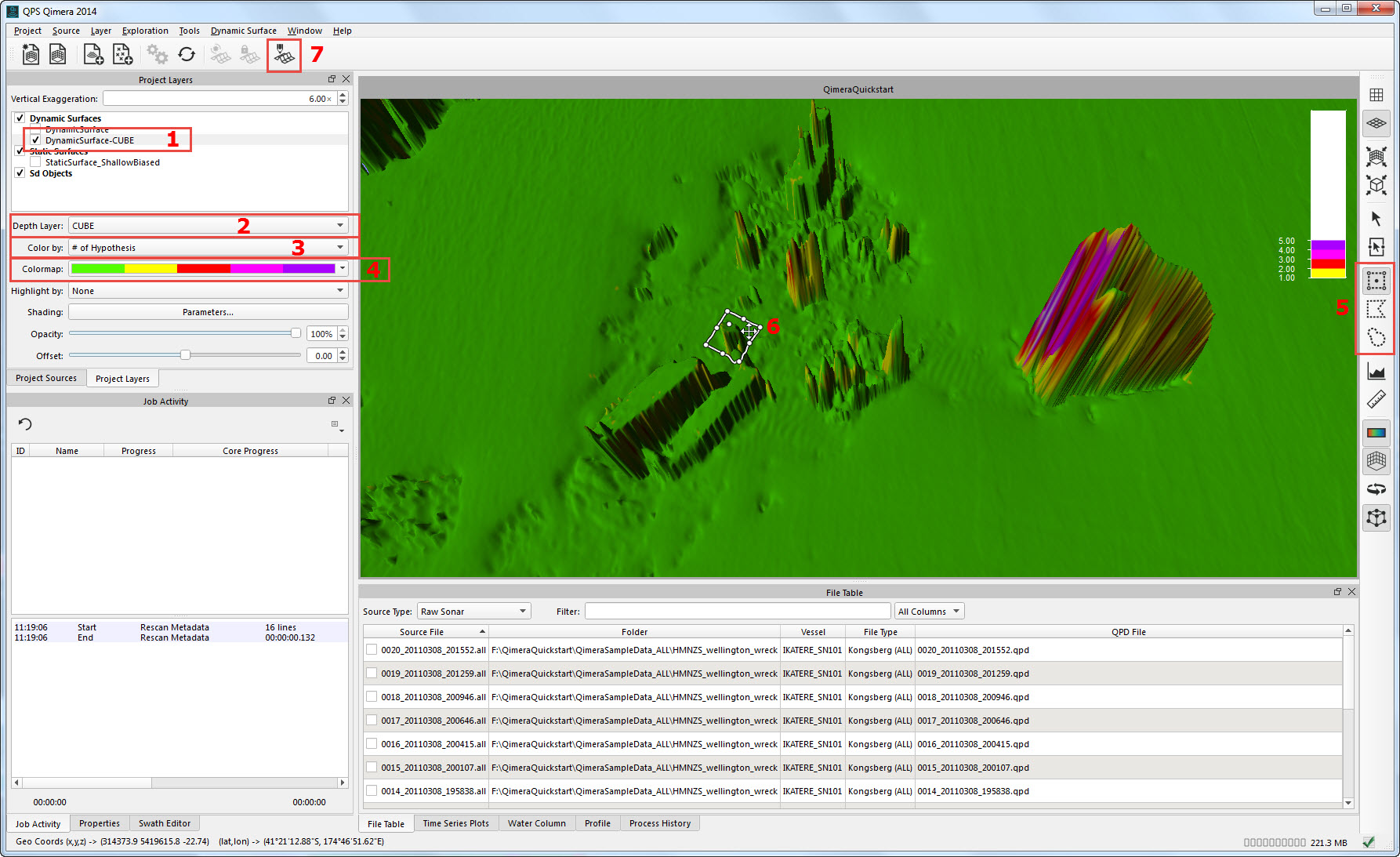Tick checkbox for file 0020_20110308_201552.all

coord(372,650)
